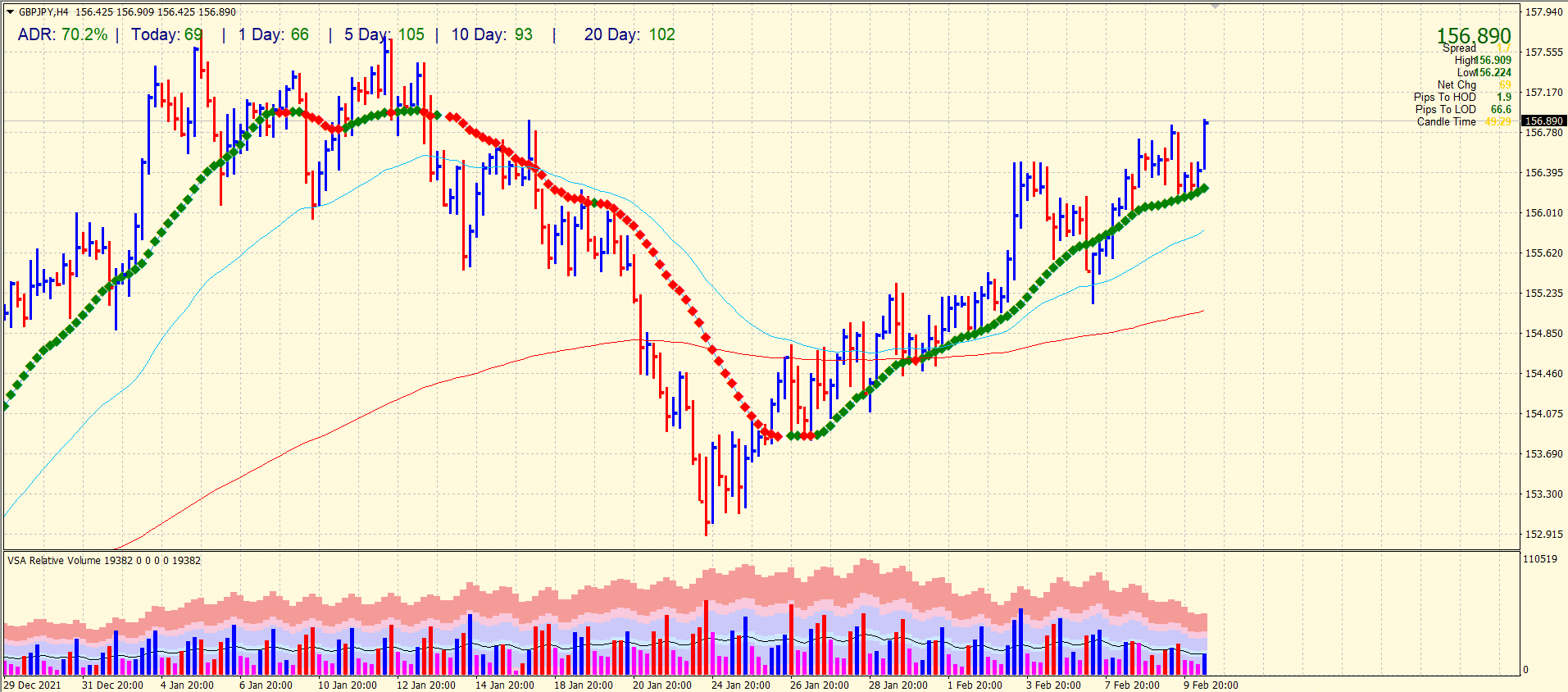The width and height of the screenshot is (1568, 692).
Task: Click the Pips To LOD 66.6 line
Action: pyautogui.click(x=1463, y=109)
